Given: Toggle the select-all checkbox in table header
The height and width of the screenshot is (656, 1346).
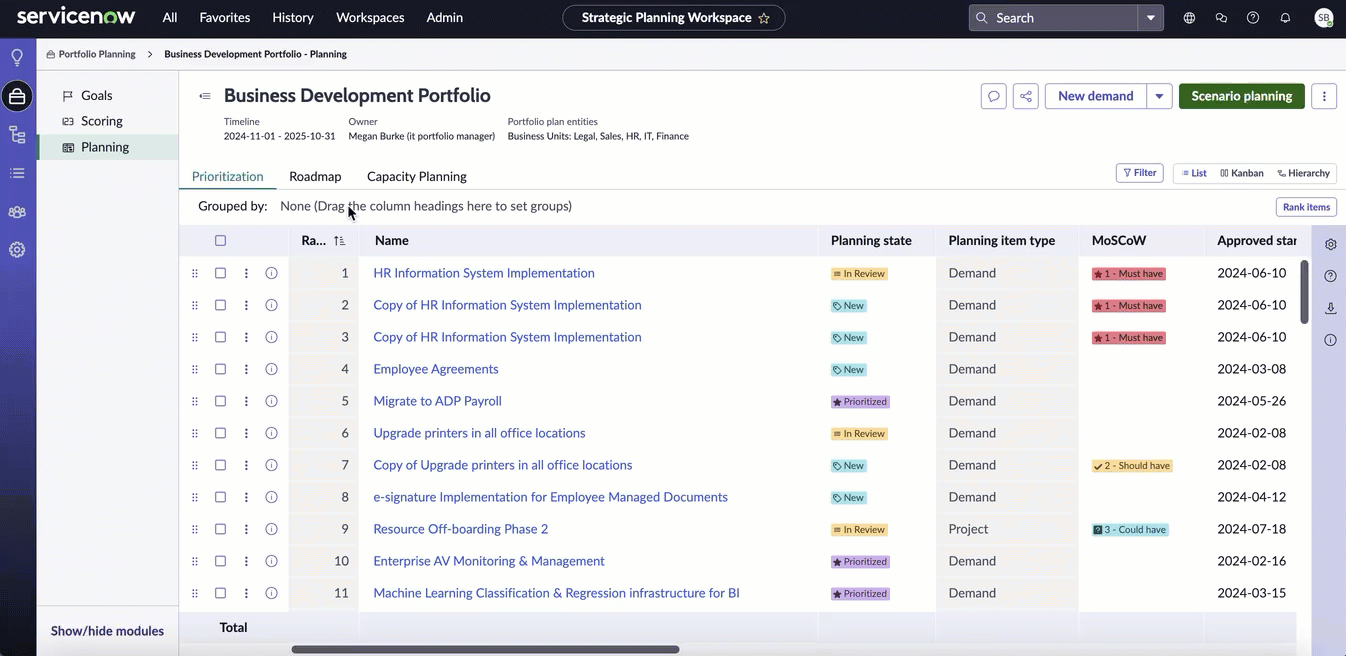Looking at the screenshot, I should 220,241.
